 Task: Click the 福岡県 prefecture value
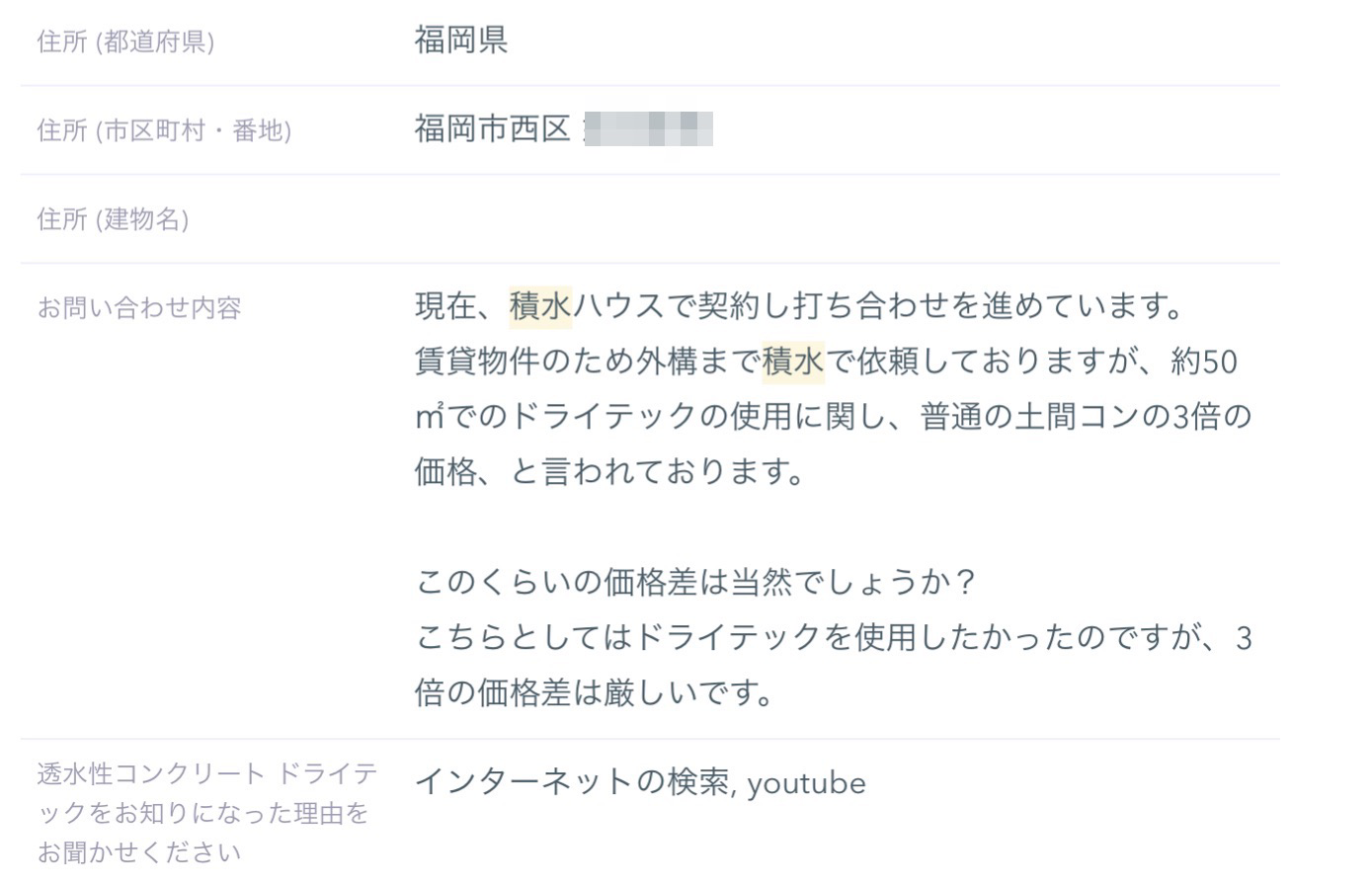pos(460,40)
